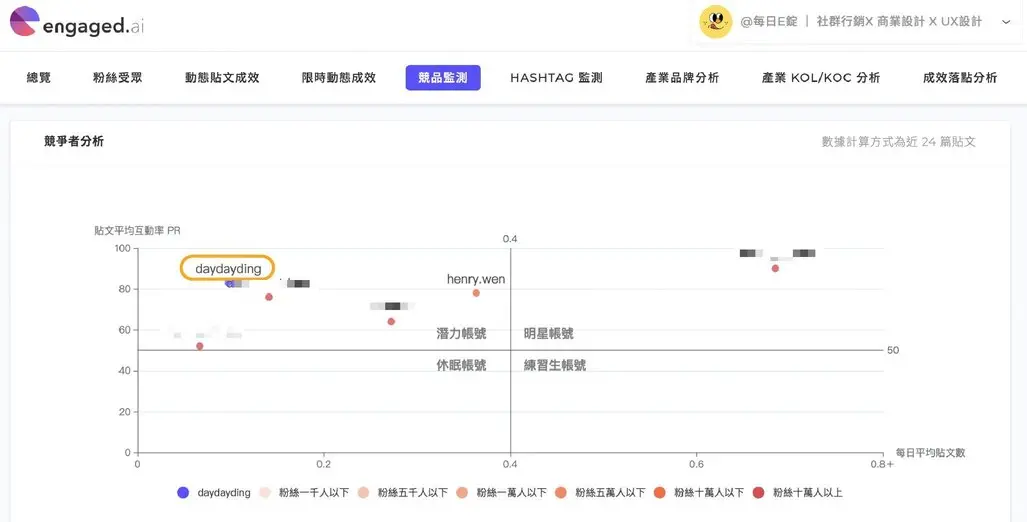Click the henry.wen label
Viewport: 1027px width, 522px height.
476,279
